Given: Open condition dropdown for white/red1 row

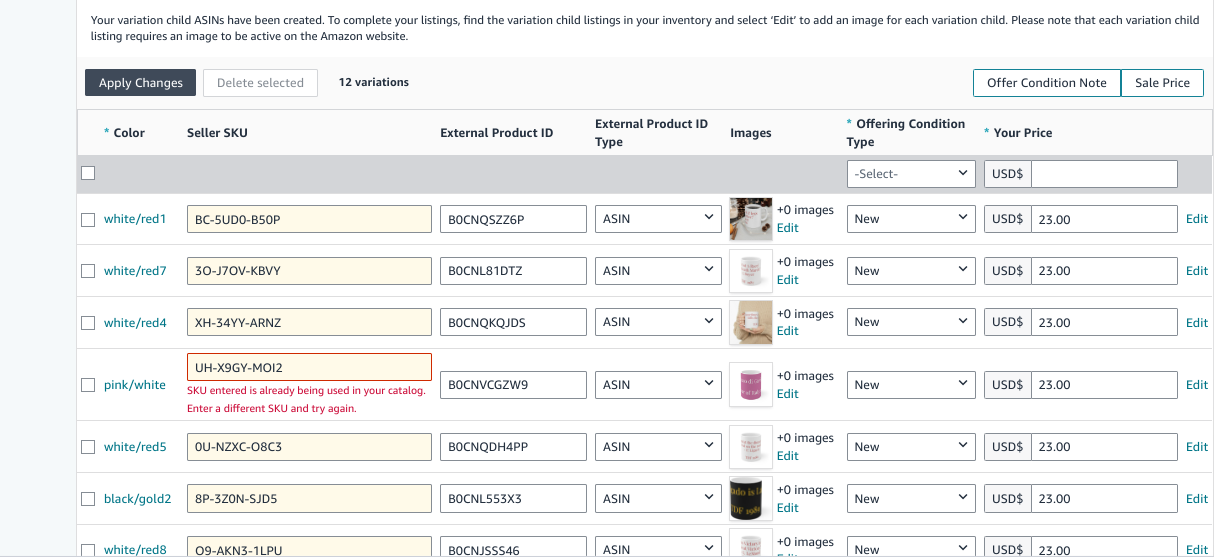Looking at the screenshot, I should (x=911, y=219).
